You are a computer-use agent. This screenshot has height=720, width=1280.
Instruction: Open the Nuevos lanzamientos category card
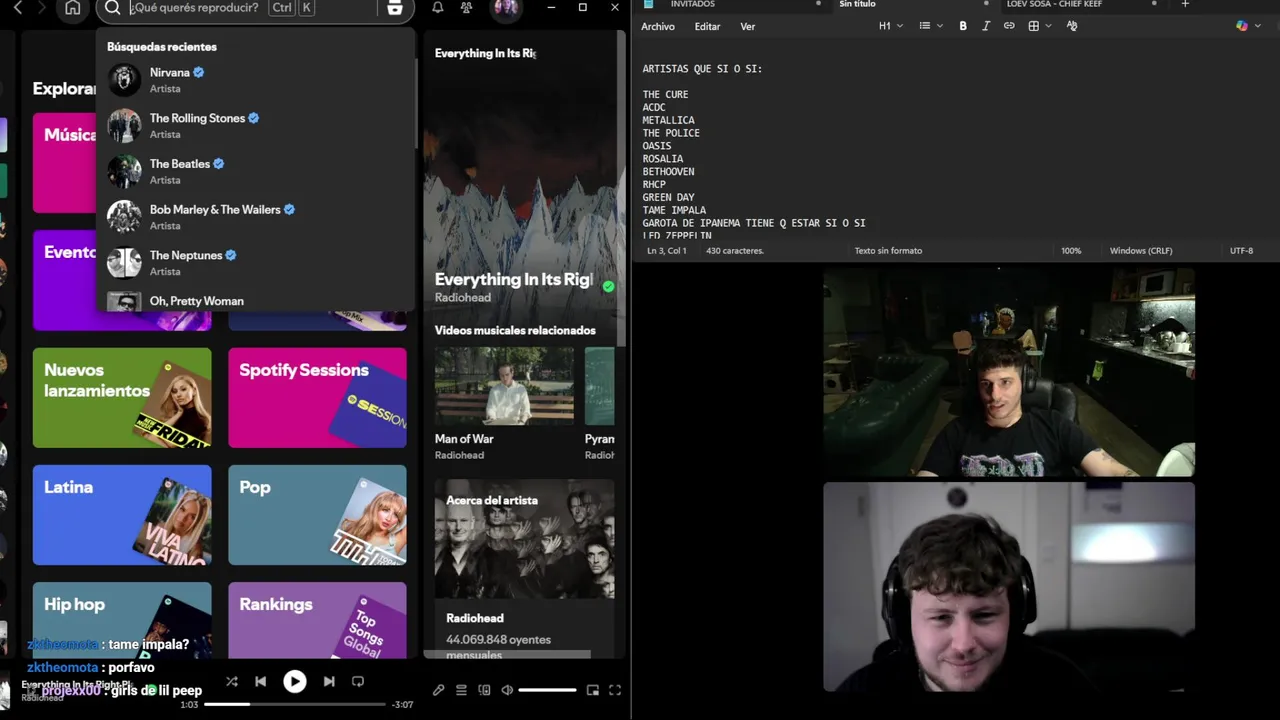point(122,398)
